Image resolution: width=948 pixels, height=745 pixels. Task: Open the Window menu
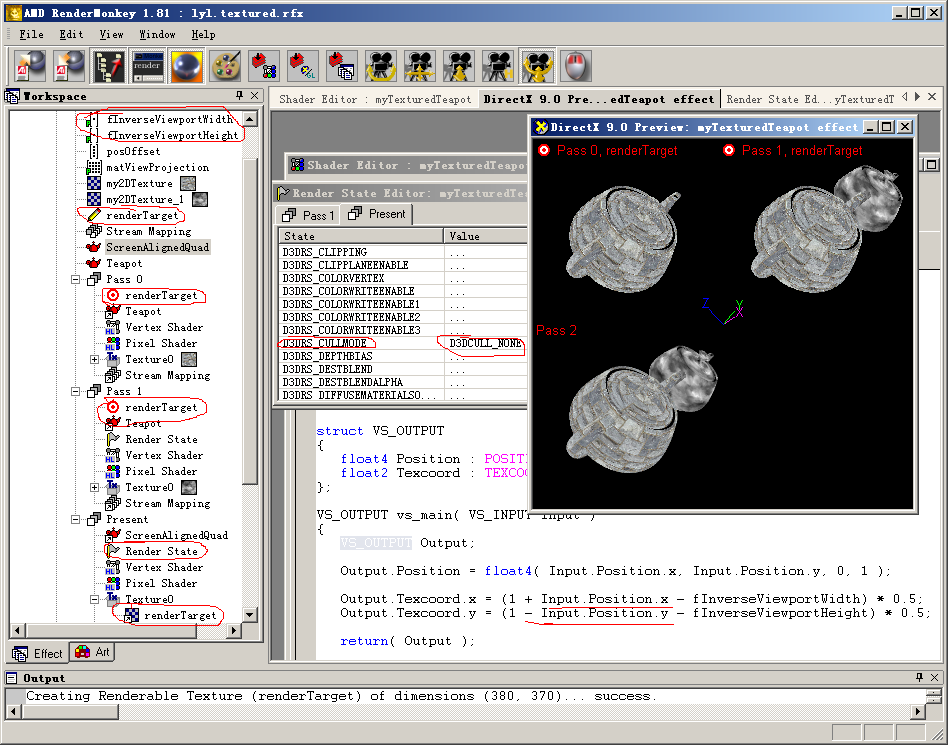157,34
